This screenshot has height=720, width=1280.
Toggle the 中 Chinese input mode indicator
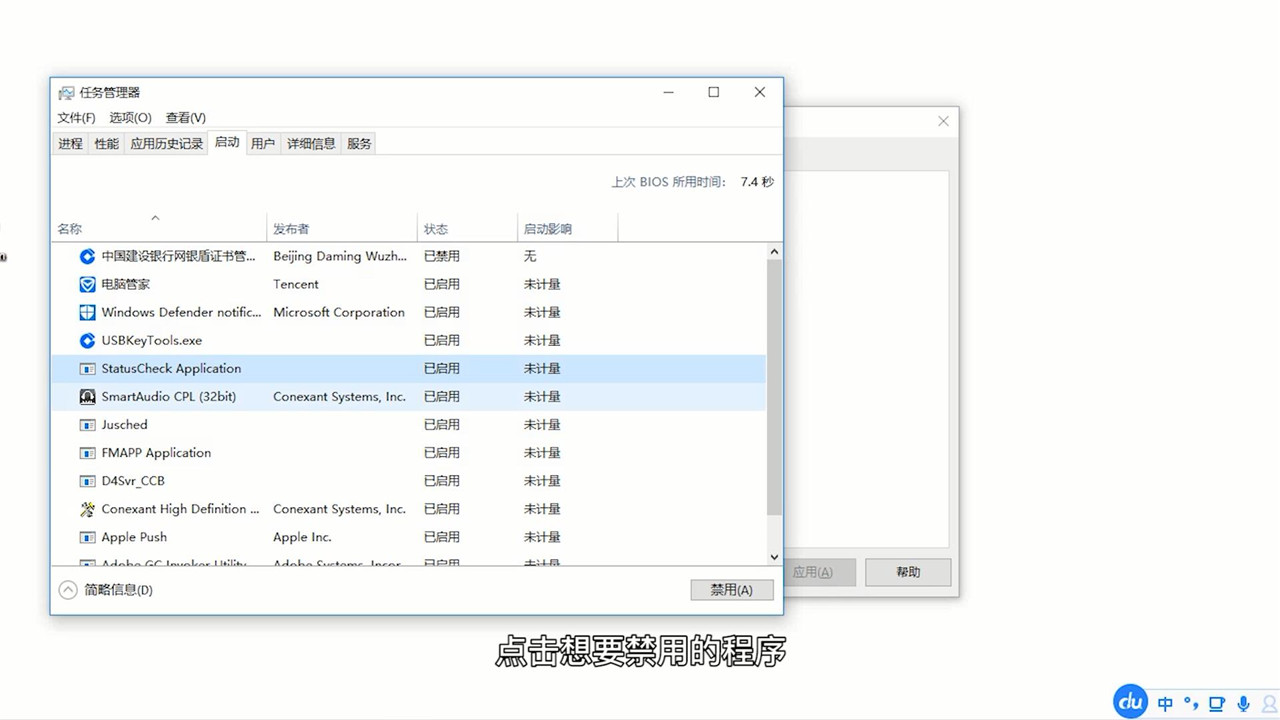(1165, 704)
